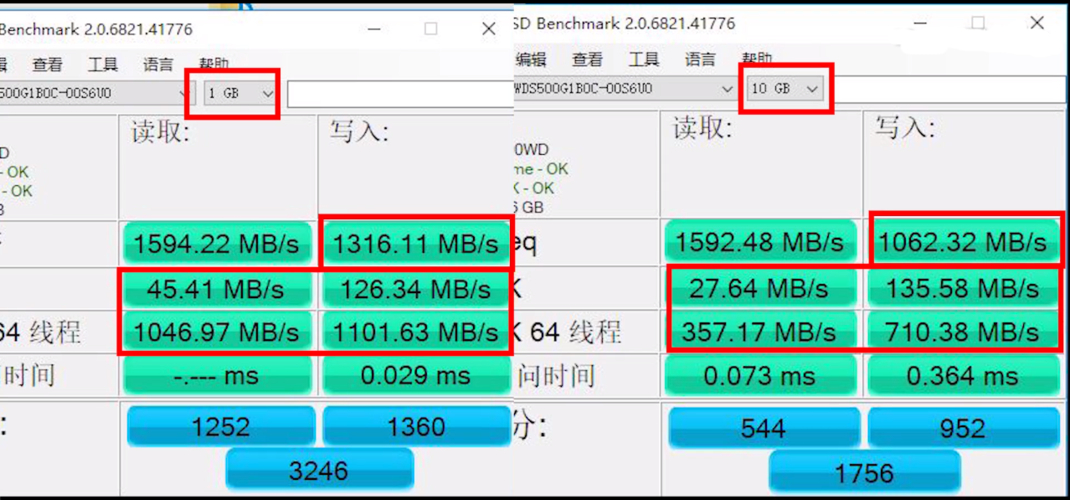This screenshot has height=500, width=1070.
Task: Expand the 1 GB test size dropdown
Action: tap(241, 93)
